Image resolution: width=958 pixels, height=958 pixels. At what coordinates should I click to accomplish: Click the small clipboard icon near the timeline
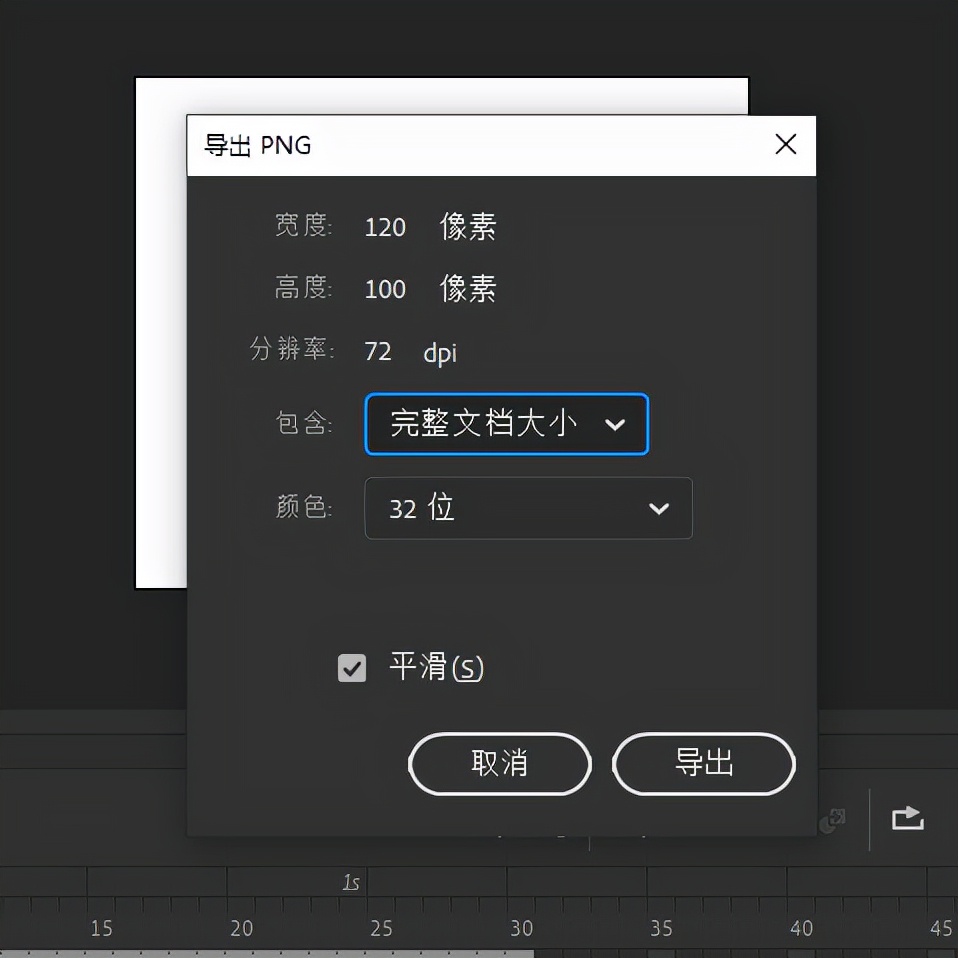point(830,819)
